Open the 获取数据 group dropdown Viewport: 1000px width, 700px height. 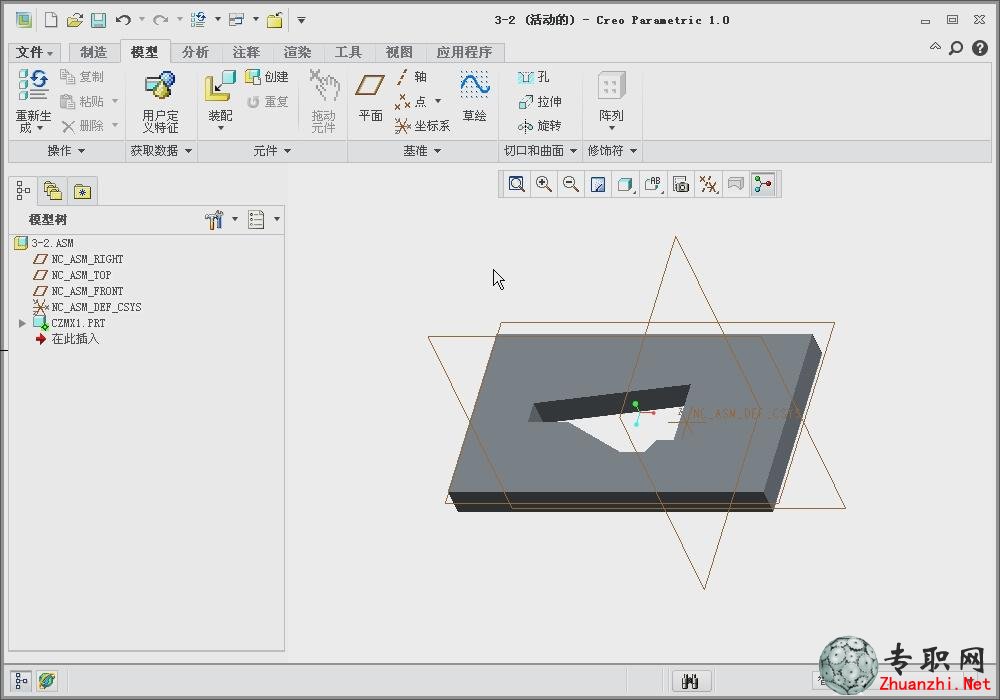click(x=161, y=151)
